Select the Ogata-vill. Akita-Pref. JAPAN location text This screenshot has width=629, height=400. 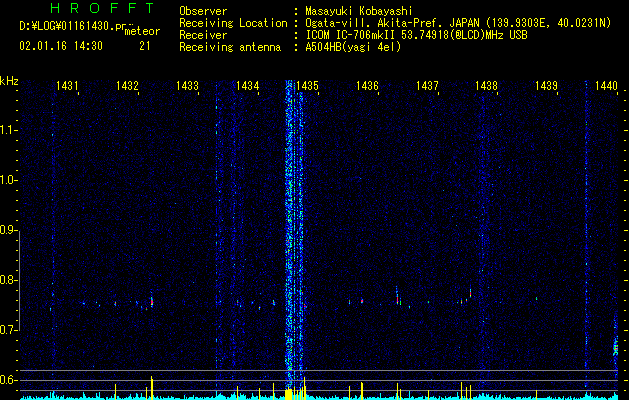pyautogui.click(x=458, y=23)
